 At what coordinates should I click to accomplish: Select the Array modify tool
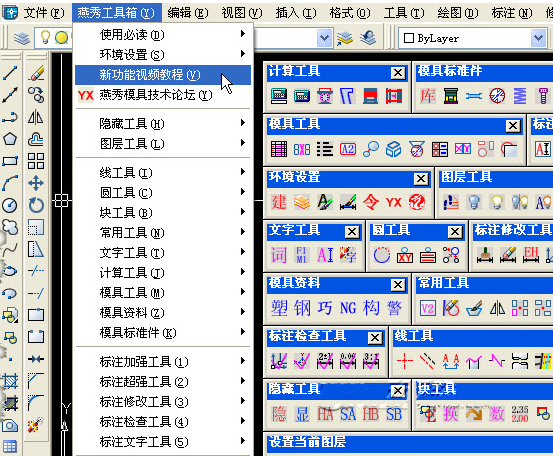click(x=36, y=161)
